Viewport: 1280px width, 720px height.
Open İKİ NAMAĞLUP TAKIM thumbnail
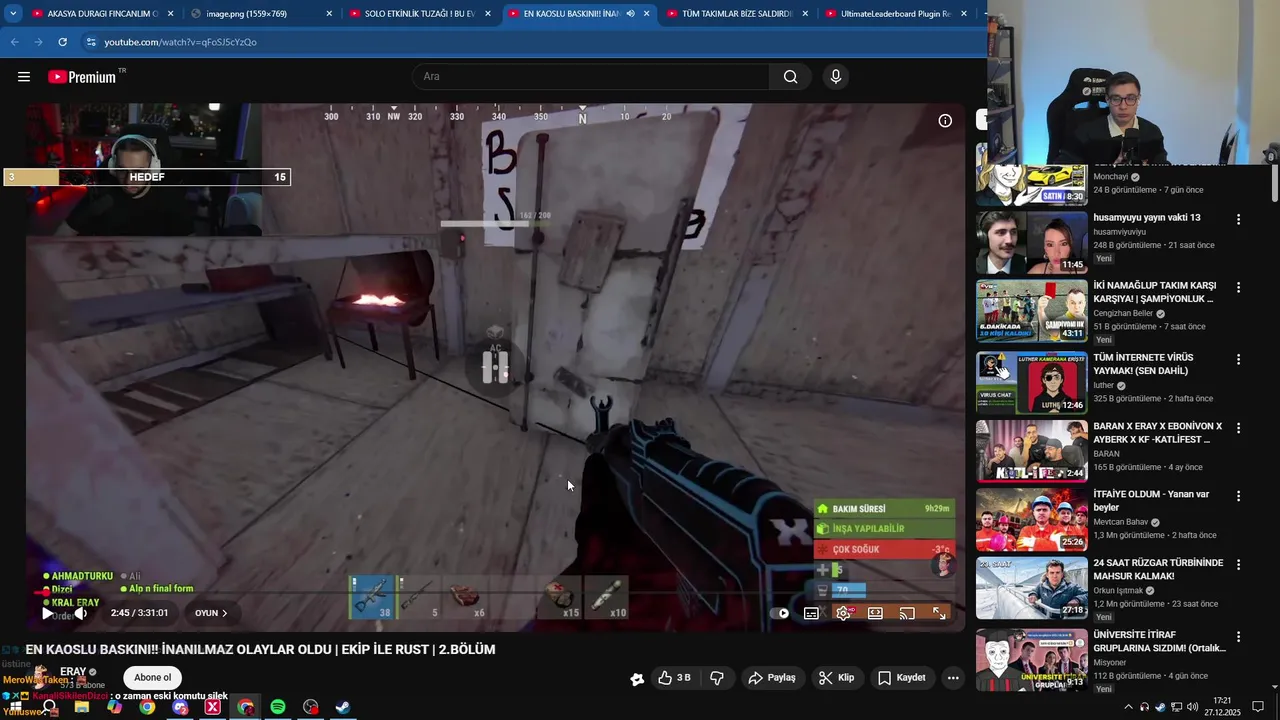[1031, 311]
